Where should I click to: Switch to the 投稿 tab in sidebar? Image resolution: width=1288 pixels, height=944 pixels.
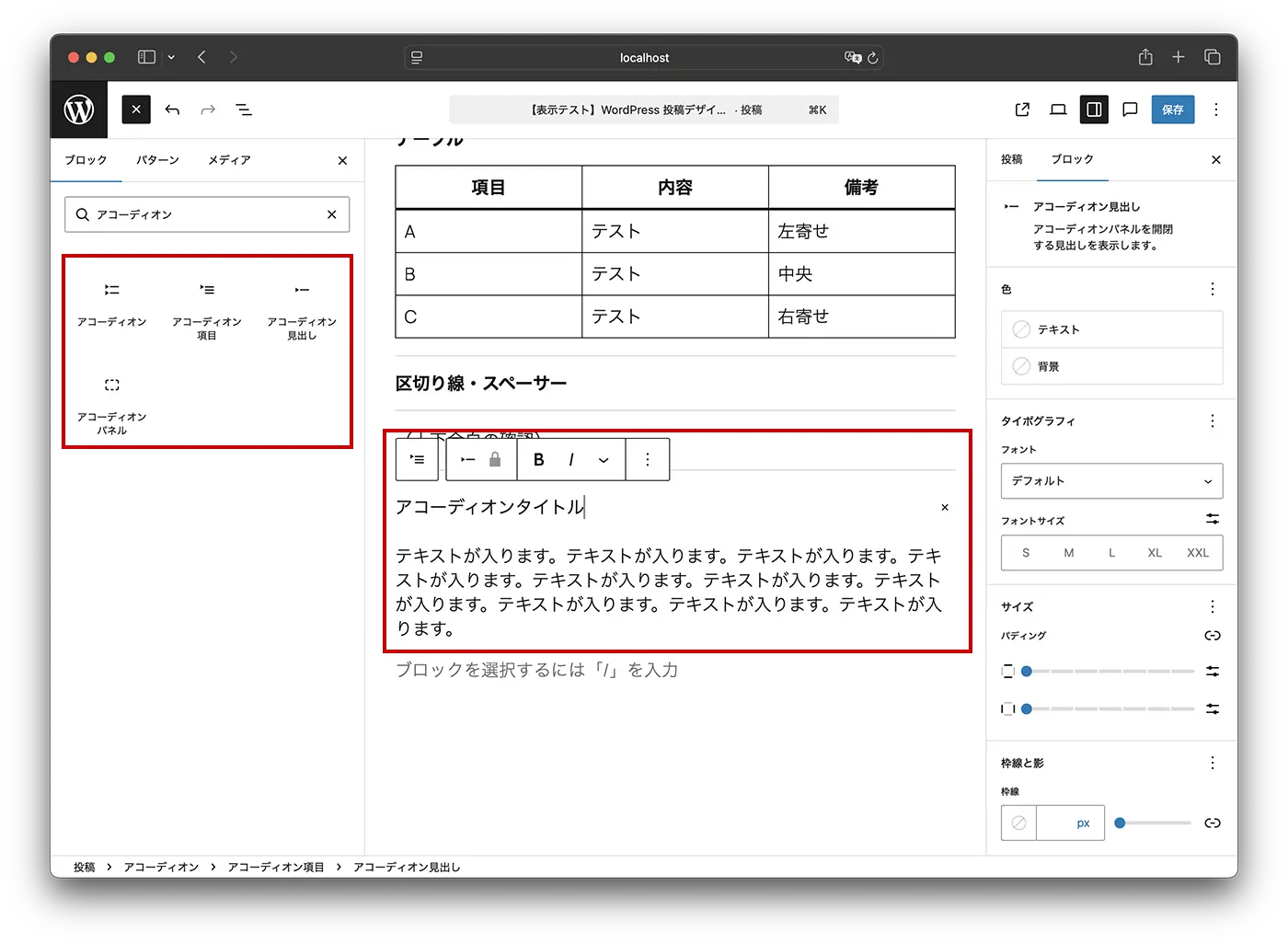(x=1011, y=159)
